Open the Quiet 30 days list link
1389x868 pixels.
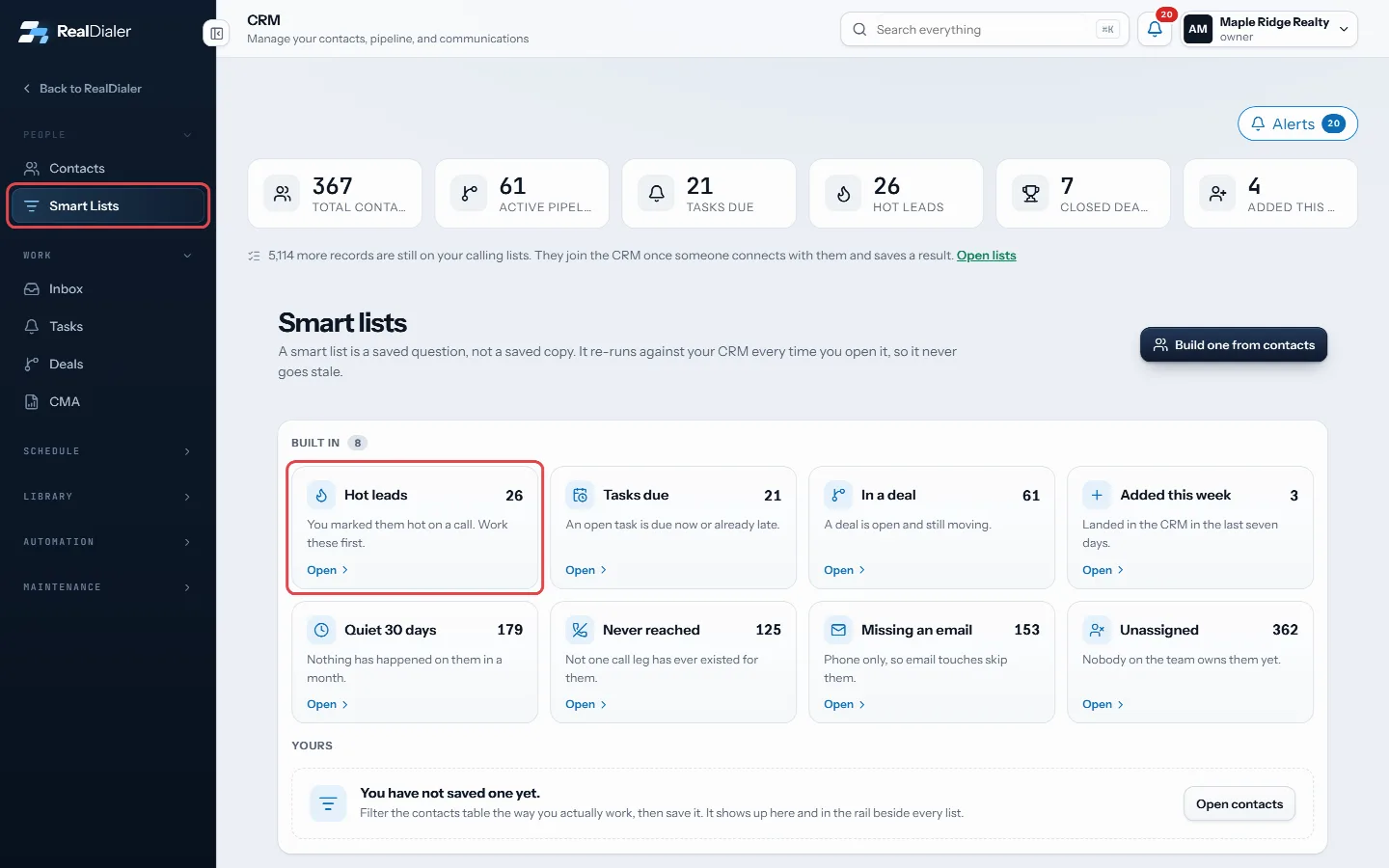pyautogui.click(x=327, y=705)
